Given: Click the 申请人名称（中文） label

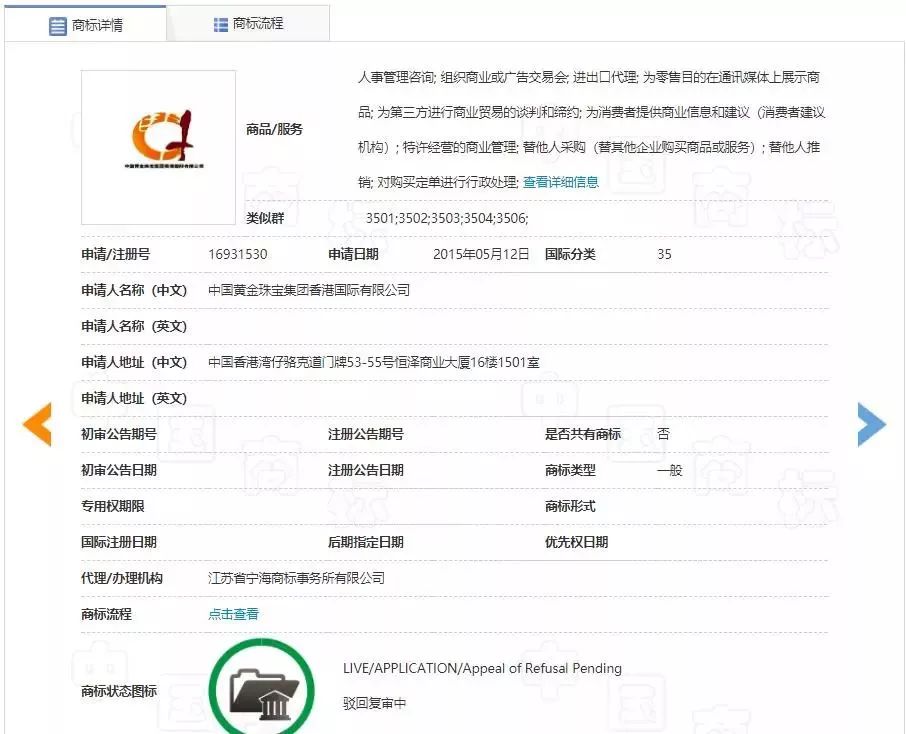Looking at the screenshot, I should click(x=134, y=290).
